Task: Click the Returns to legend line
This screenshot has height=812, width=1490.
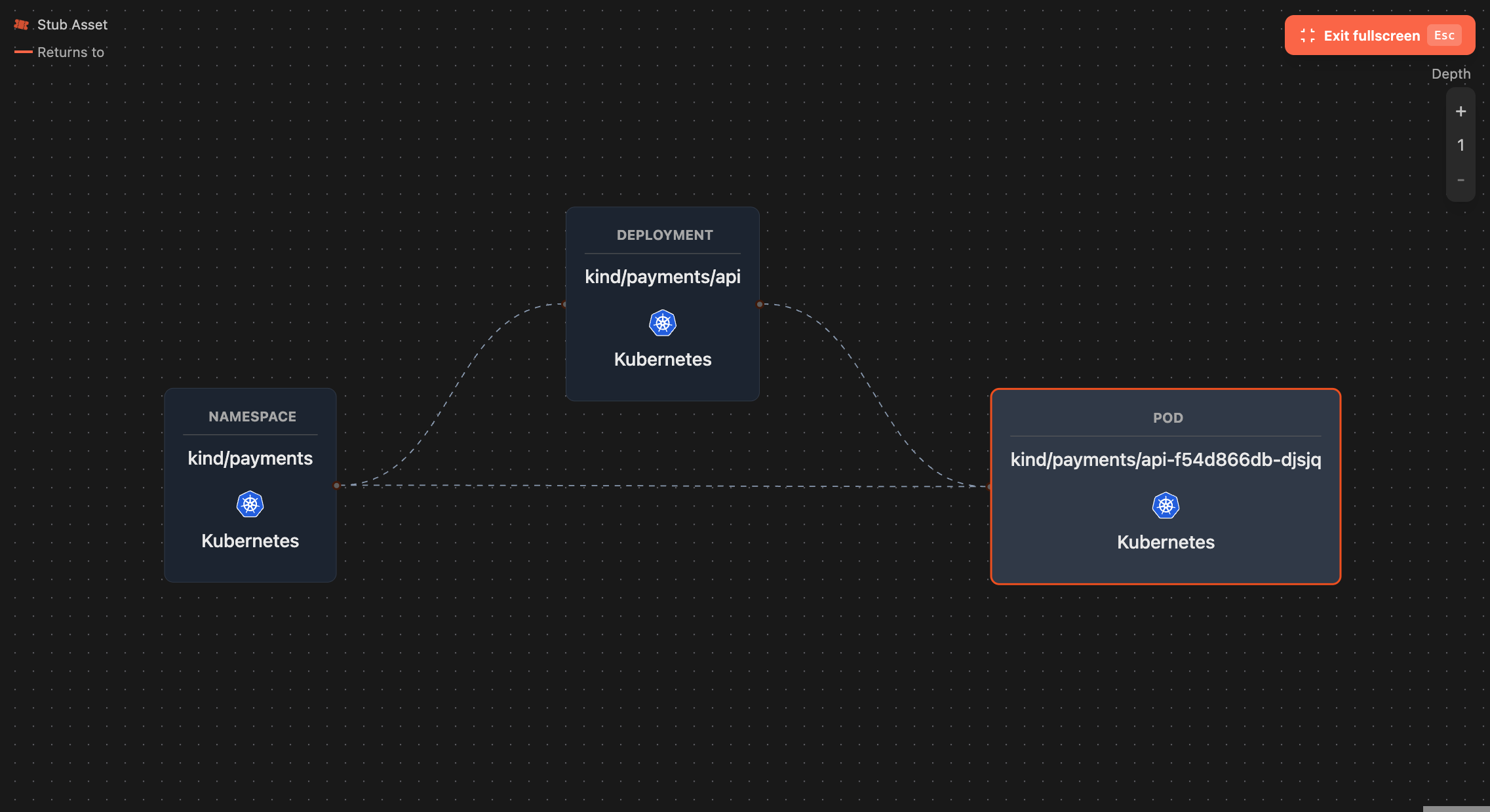Action: [24, 52]
